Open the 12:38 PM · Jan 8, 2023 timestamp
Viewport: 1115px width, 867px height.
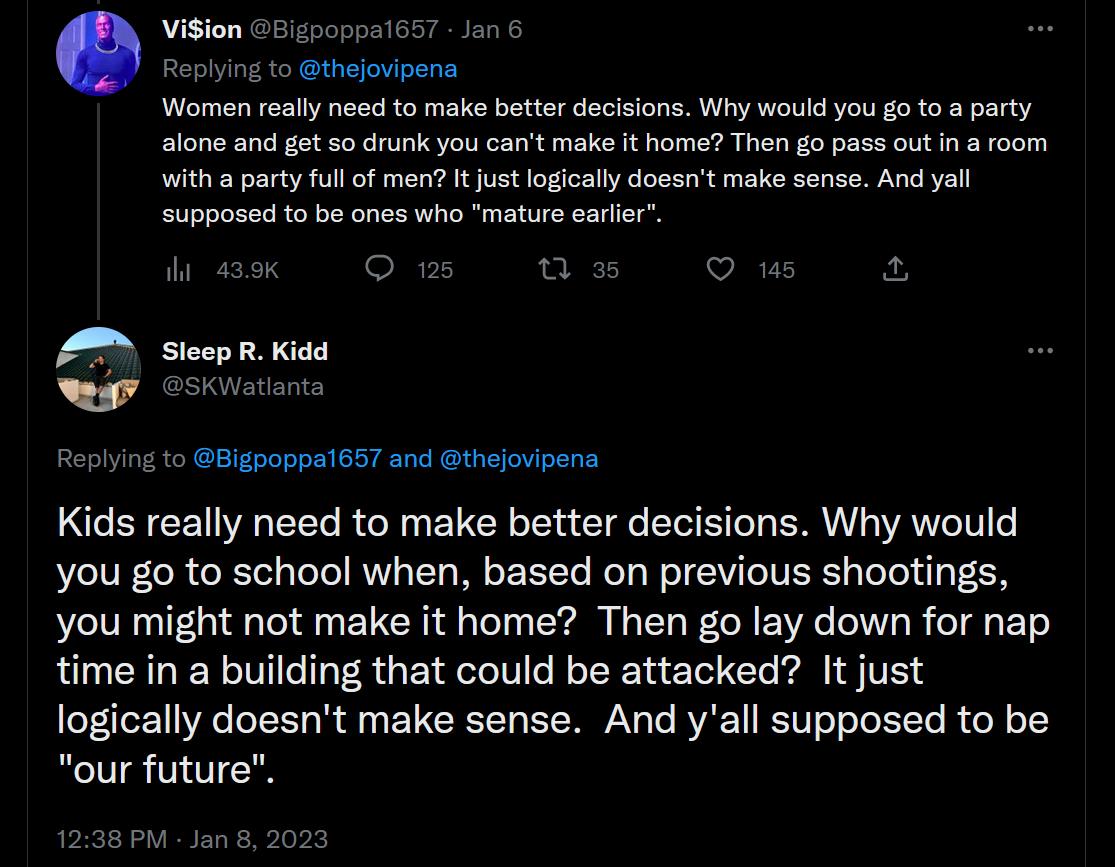click(192, 839)
